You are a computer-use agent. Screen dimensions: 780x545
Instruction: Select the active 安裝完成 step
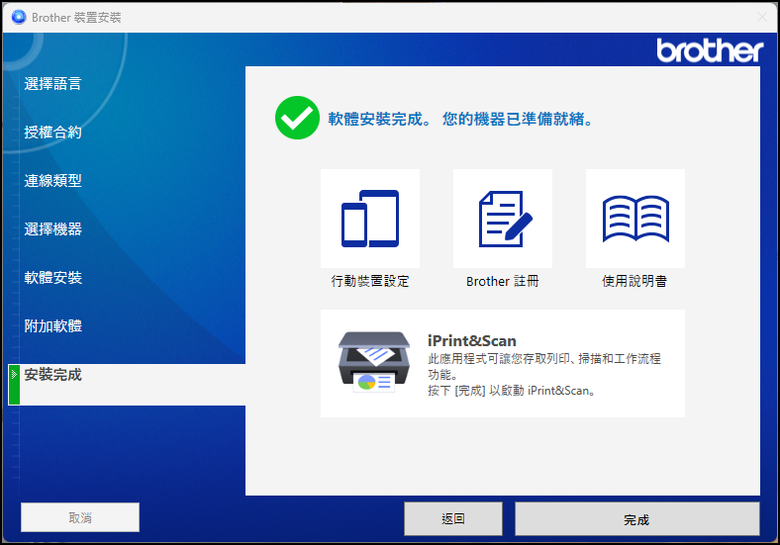click(127, 384)
